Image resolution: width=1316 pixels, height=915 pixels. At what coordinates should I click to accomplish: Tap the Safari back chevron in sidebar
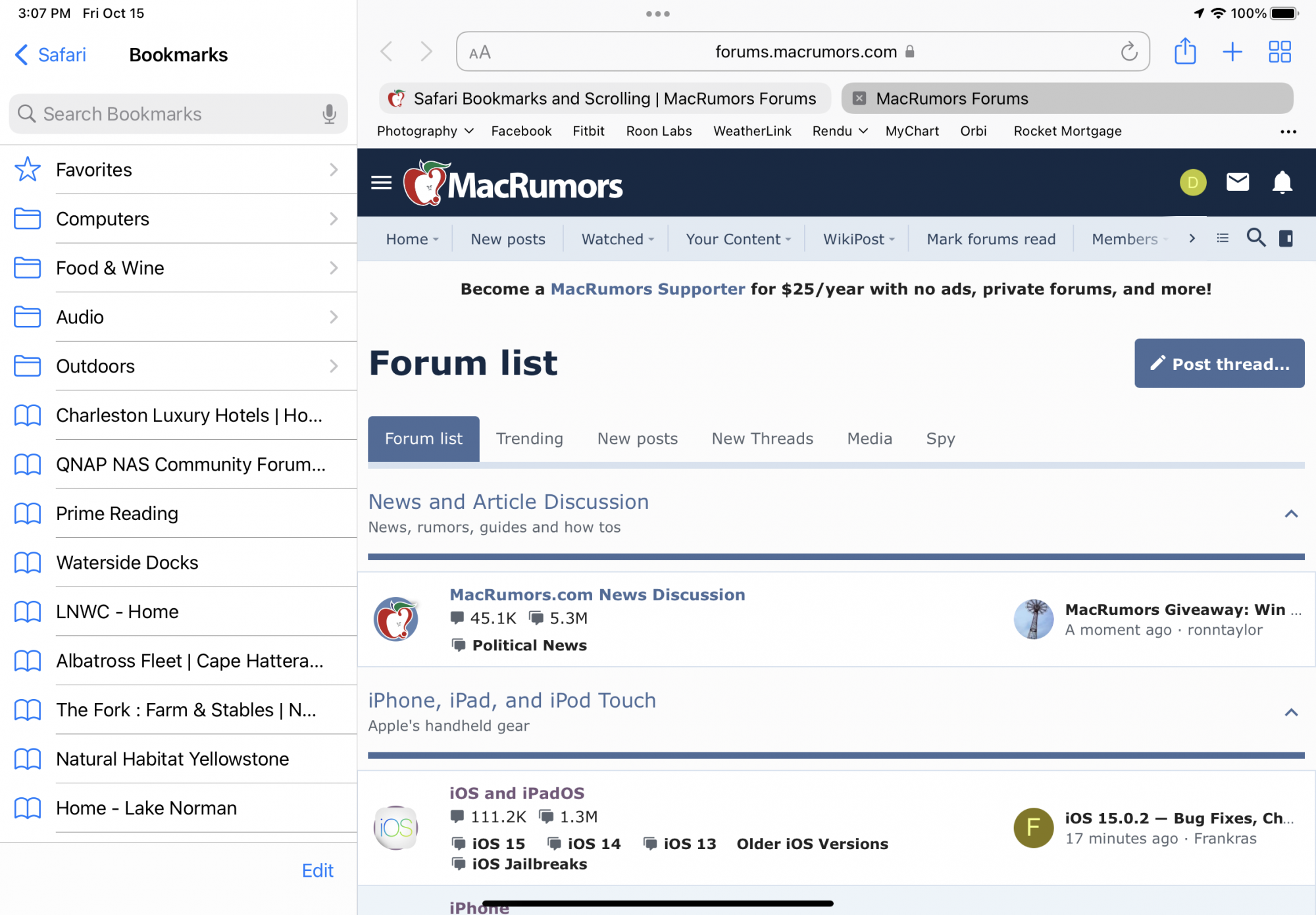click(x=22, y=55)
